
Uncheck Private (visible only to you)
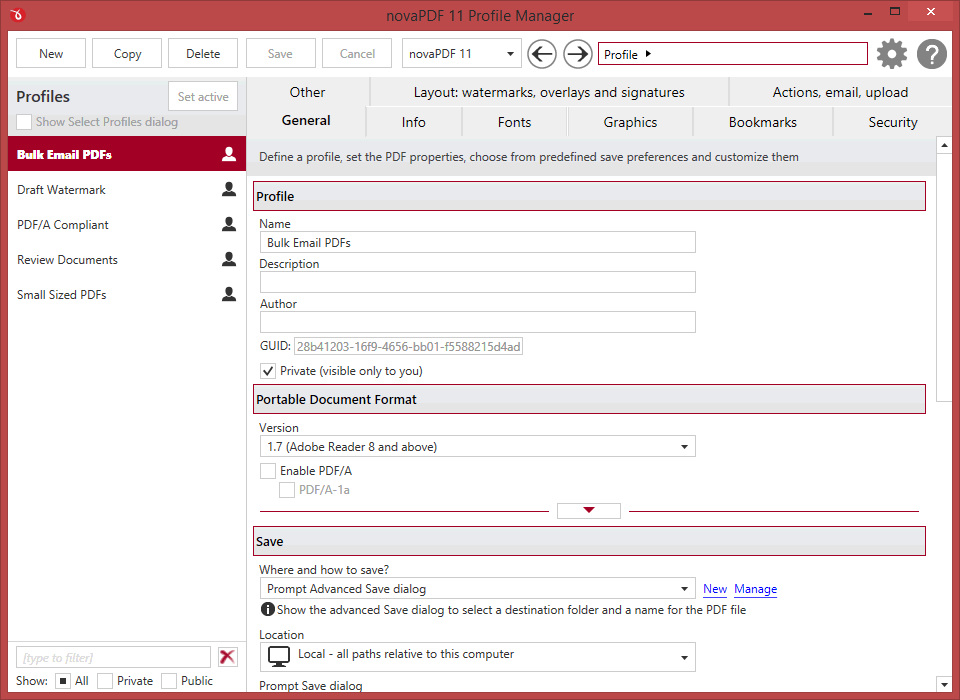click(268, 371)
